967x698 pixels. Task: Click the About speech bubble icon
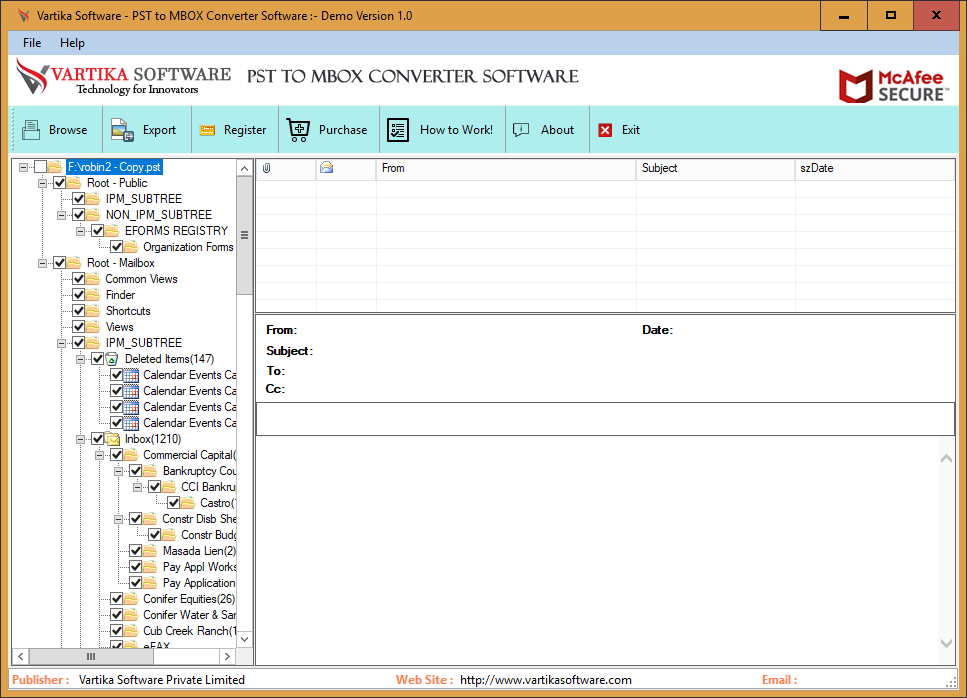click(521, 129)
